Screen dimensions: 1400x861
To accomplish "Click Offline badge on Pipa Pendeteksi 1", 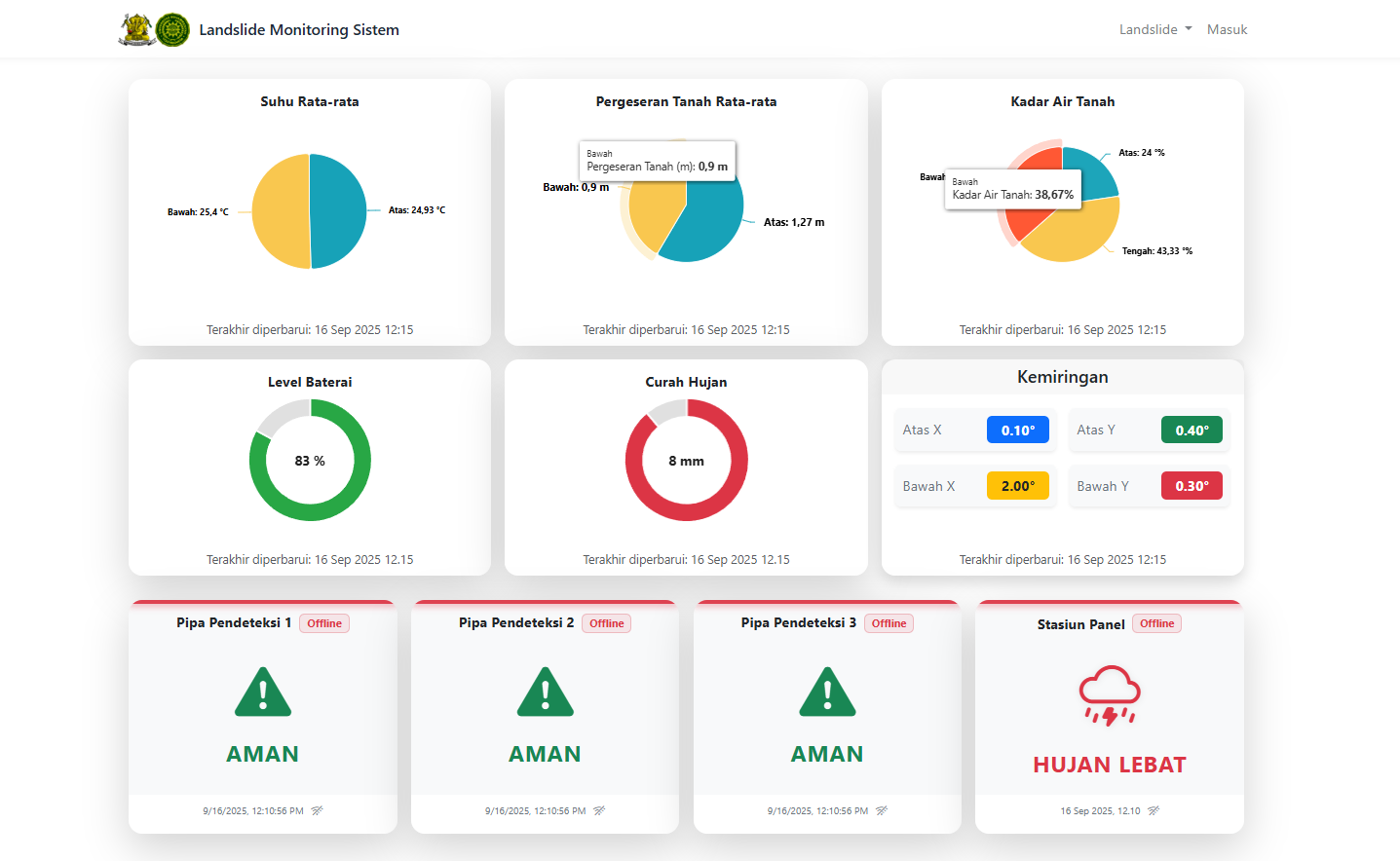I will 324,623.
